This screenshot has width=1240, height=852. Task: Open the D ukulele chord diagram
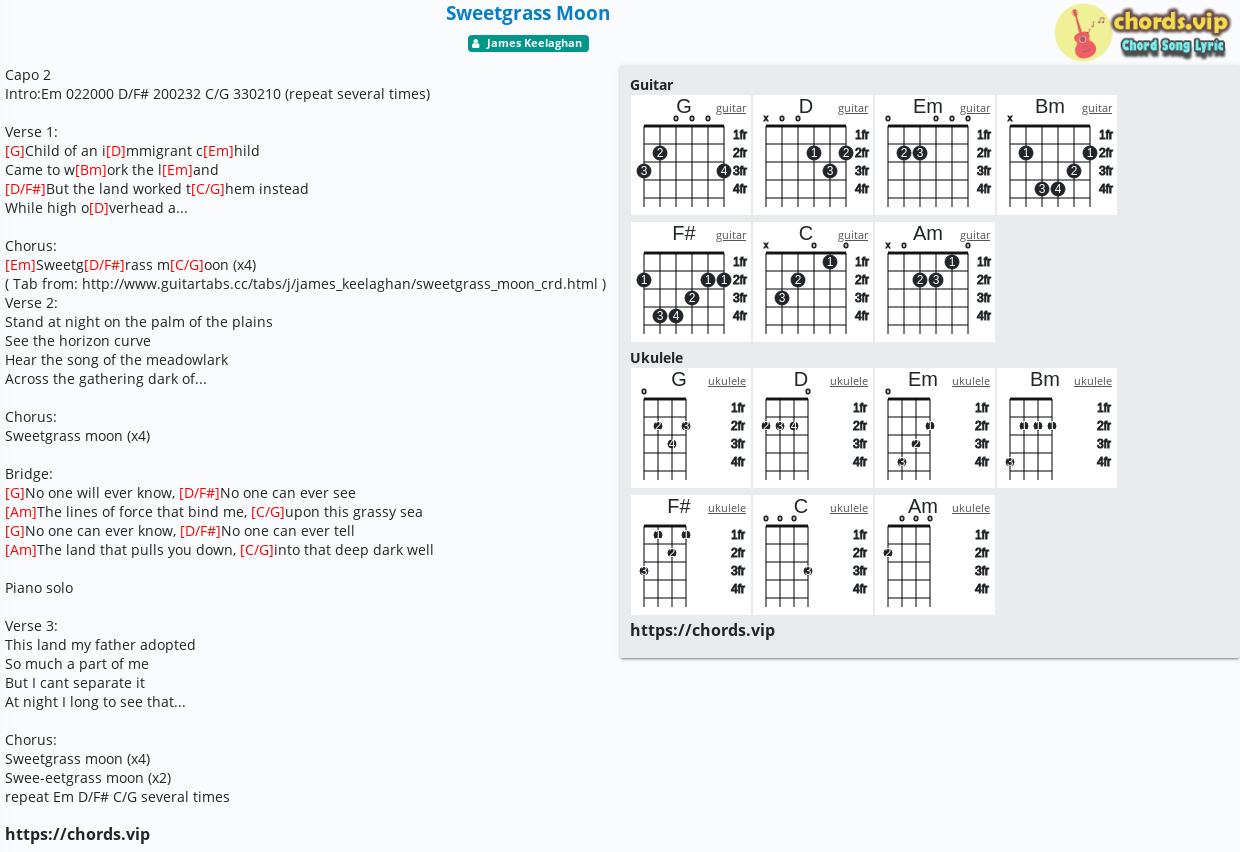pos(813,428)
